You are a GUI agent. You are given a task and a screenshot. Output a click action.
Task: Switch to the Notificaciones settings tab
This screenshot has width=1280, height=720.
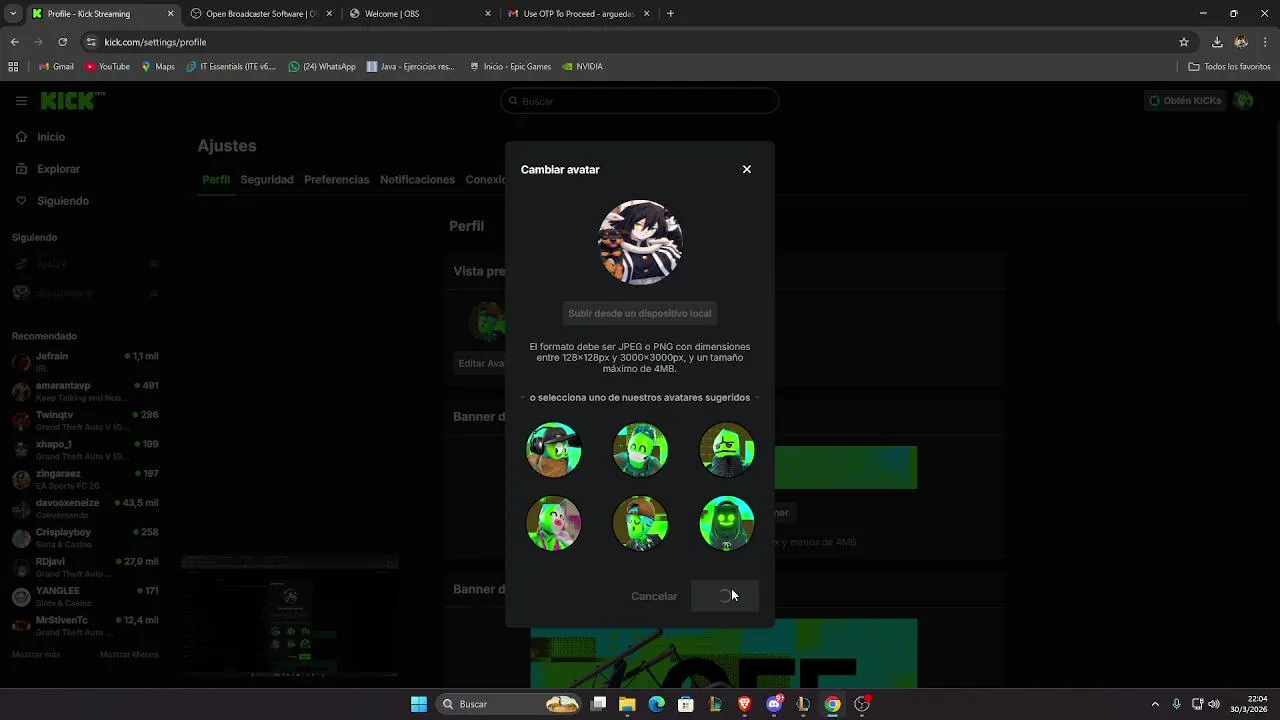(417, 180)
